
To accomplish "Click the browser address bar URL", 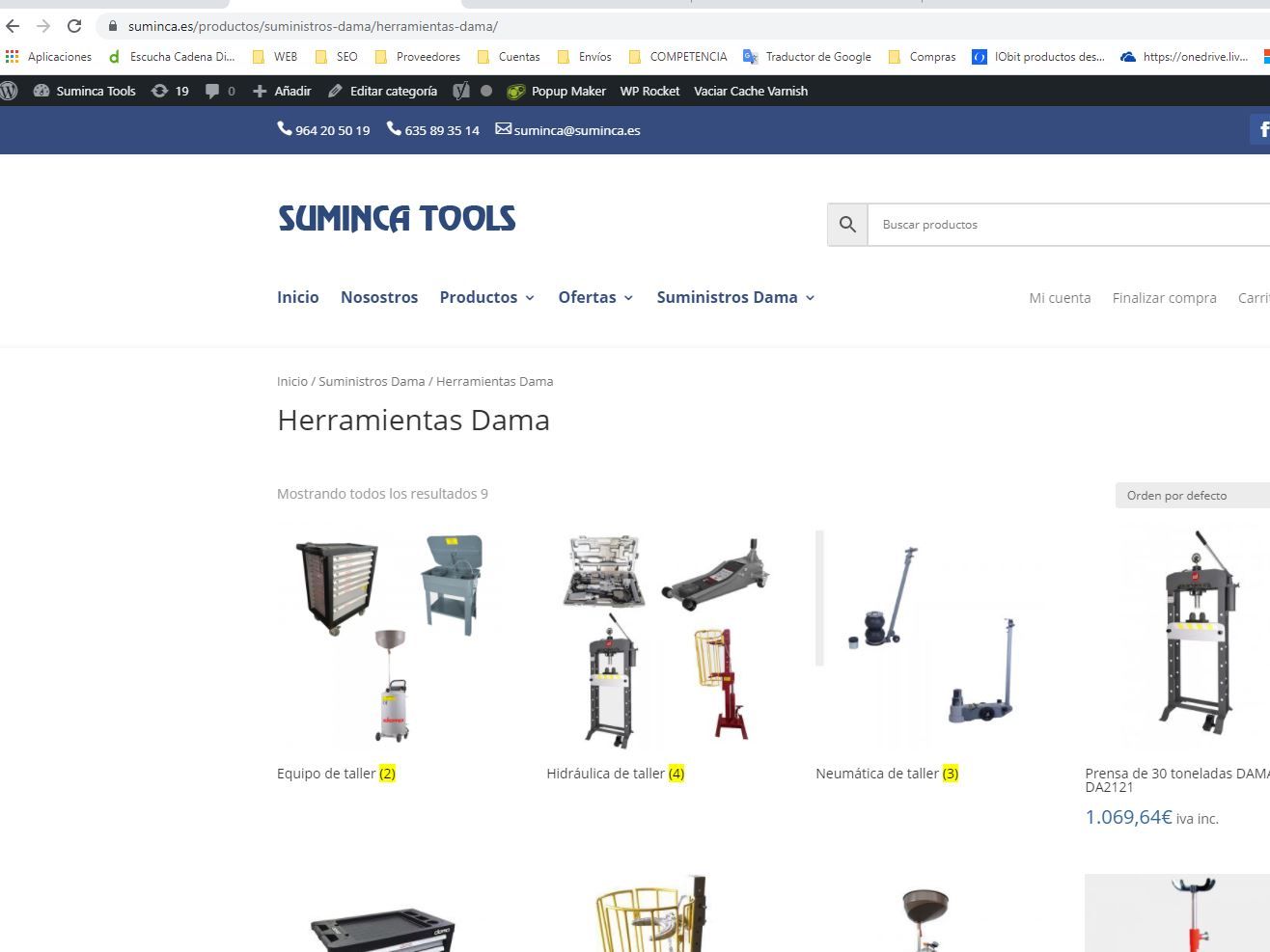I will click(x=313, y=26).
